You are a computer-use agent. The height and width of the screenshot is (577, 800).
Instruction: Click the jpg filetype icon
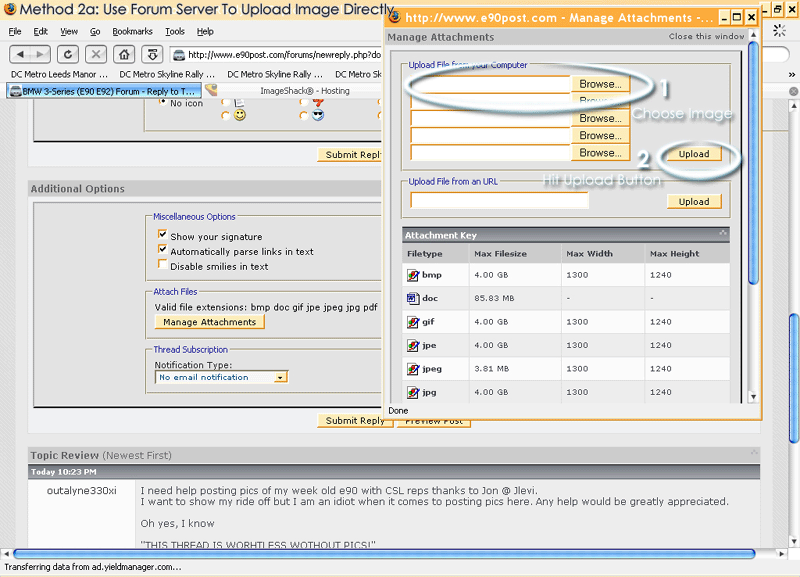pyautogui.click(x=413, y=392)
